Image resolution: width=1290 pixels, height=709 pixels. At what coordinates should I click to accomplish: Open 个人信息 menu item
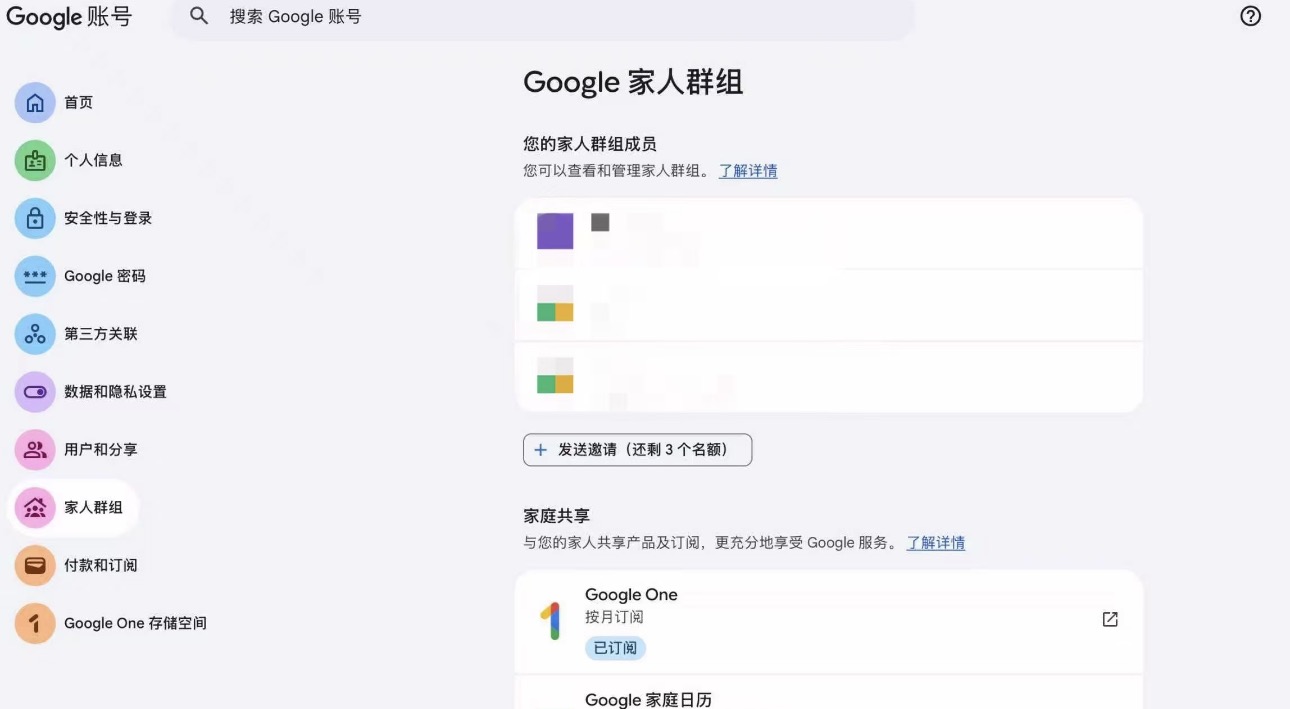[93, 160]
